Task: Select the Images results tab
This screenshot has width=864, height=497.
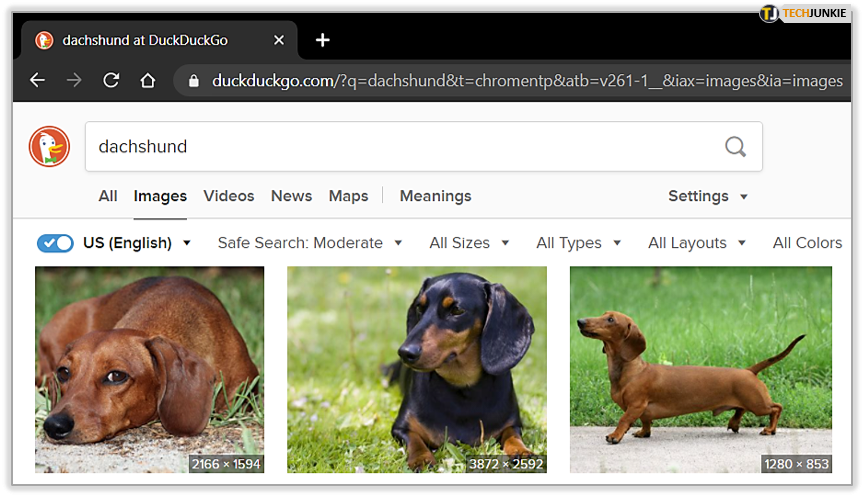Action: pyautogui.click(x=160, y=196)
